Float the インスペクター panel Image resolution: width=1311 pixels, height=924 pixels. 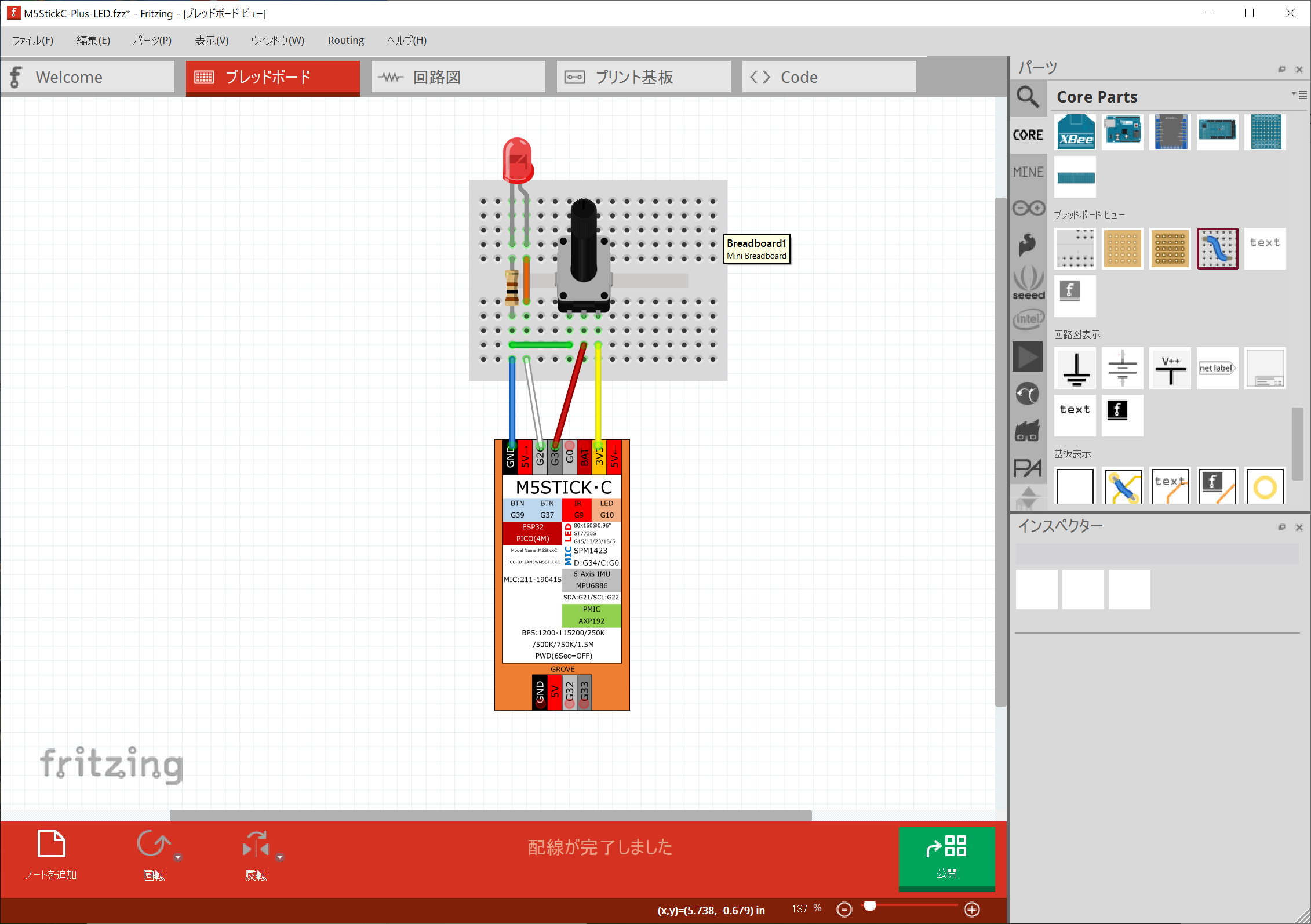1282,528
